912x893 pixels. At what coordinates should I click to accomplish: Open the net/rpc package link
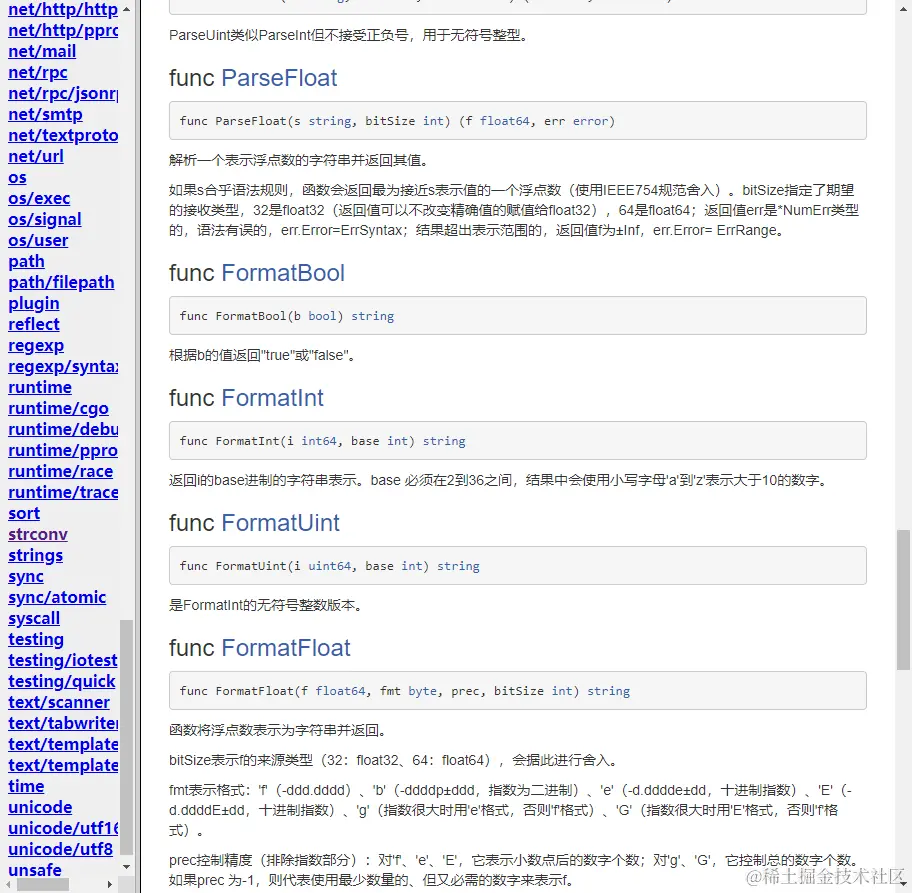(x=38, y=73)
